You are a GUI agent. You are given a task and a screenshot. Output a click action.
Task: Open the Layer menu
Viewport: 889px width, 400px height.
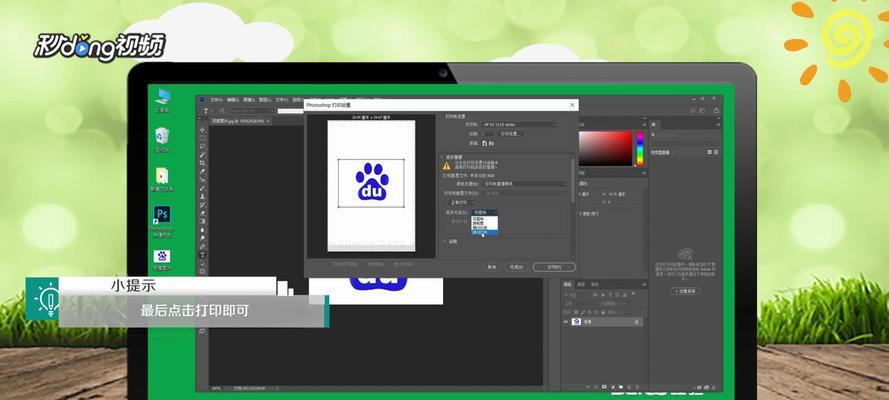click(265, 100)
